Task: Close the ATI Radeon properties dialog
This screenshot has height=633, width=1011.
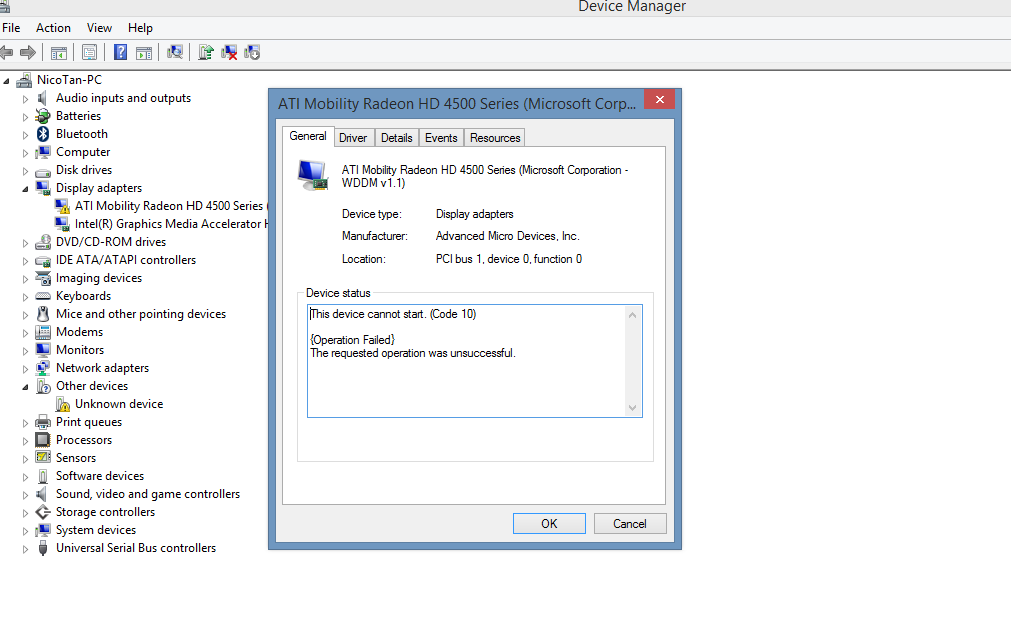Action: 660,99
